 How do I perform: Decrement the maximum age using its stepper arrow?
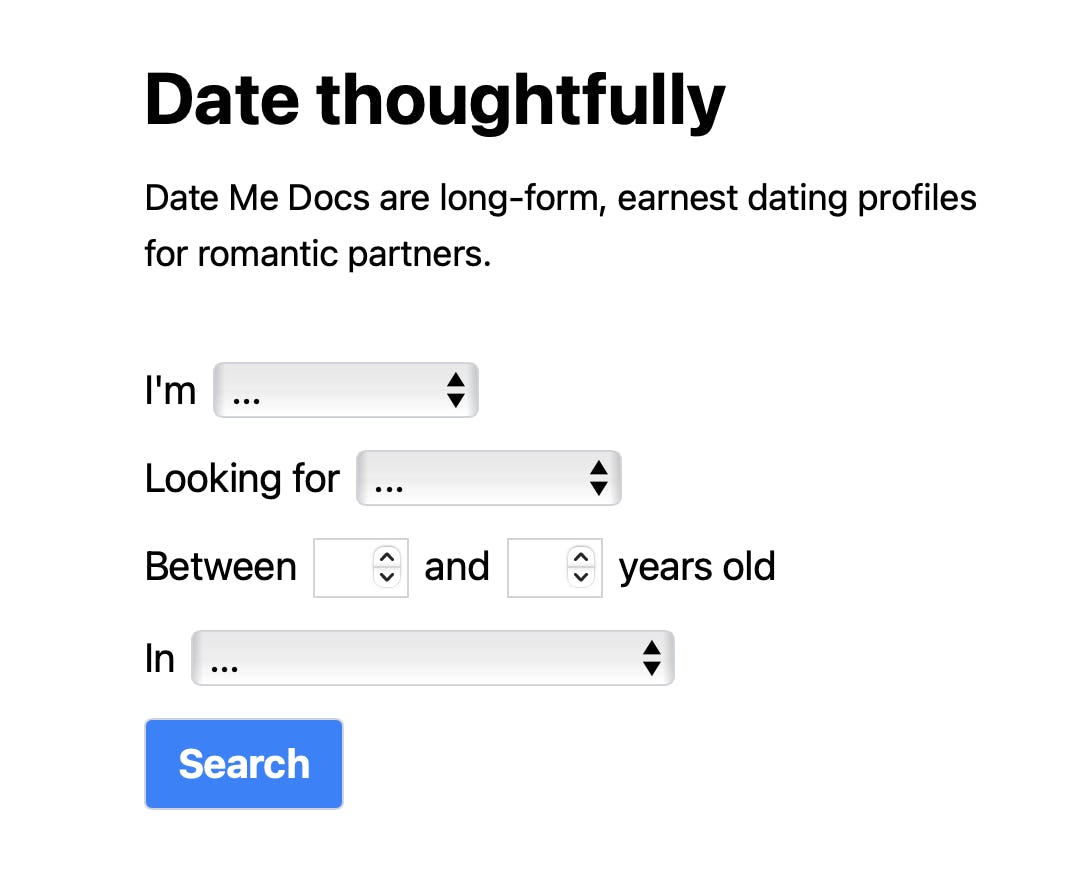pyautogui.click(x=582, y=577)
